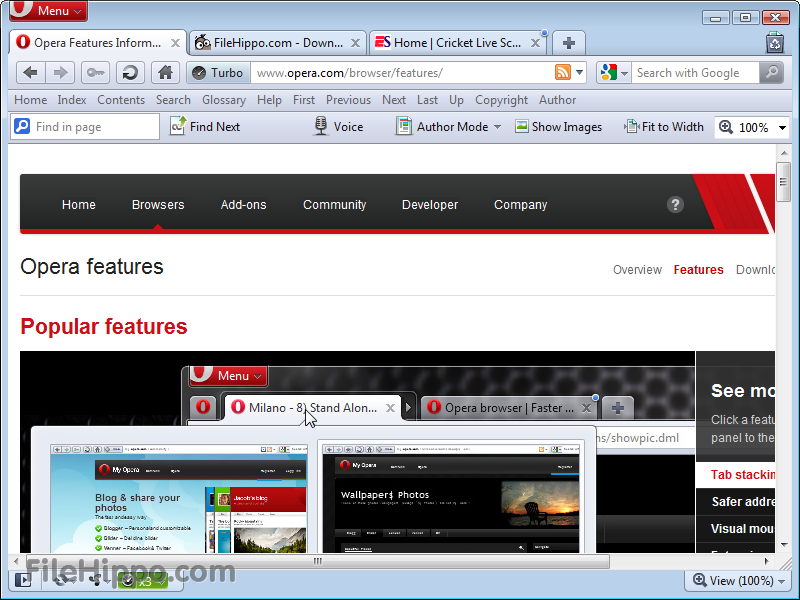Screen dimensions: 800x600
Task: Click the search magnifier button
Action: click(x=771, y=73)
